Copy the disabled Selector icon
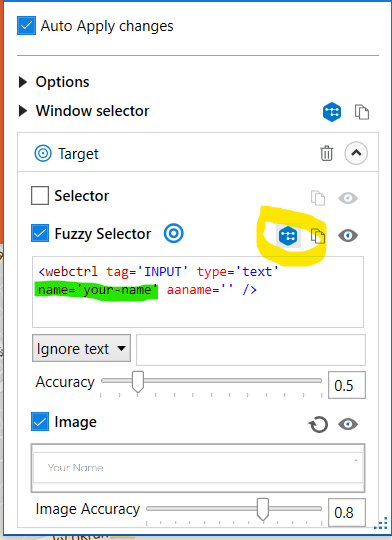The height and width of the screenshot is (540, 392). [318, 198]
